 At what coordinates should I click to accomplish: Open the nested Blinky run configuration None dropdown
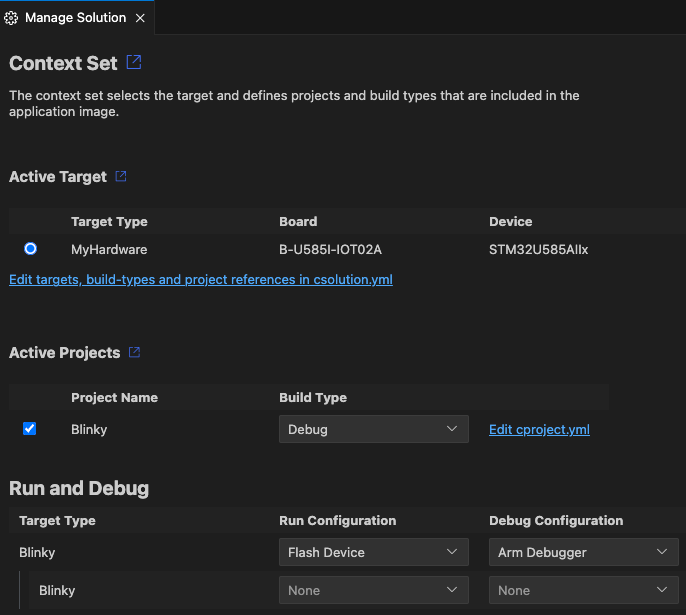374,590
